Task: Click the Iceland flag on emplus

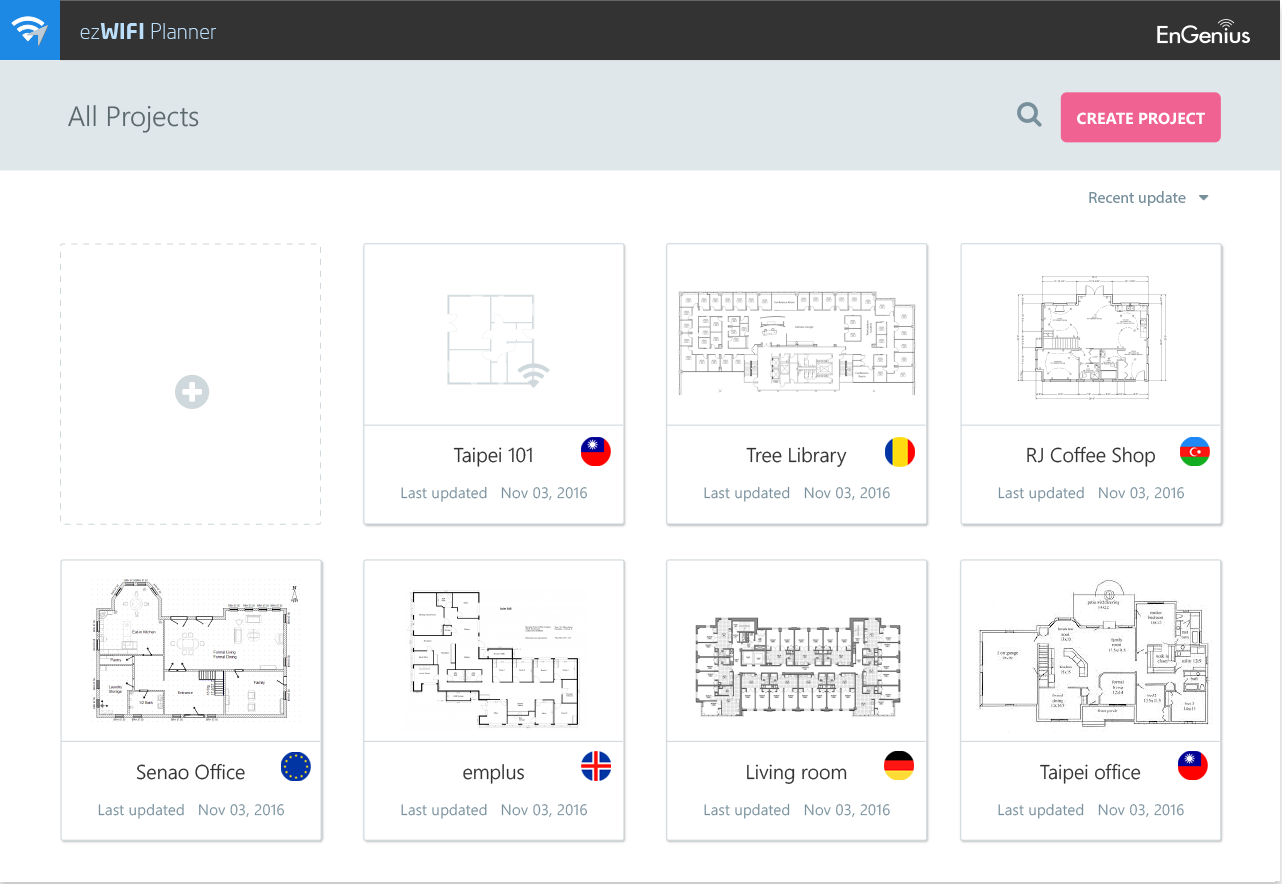Action: point(596,767)
